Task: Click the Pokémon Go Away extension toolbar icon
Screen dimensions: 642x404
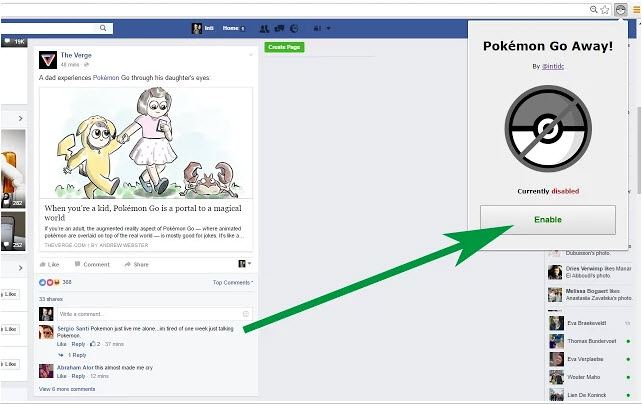Action: coord(621,10)
